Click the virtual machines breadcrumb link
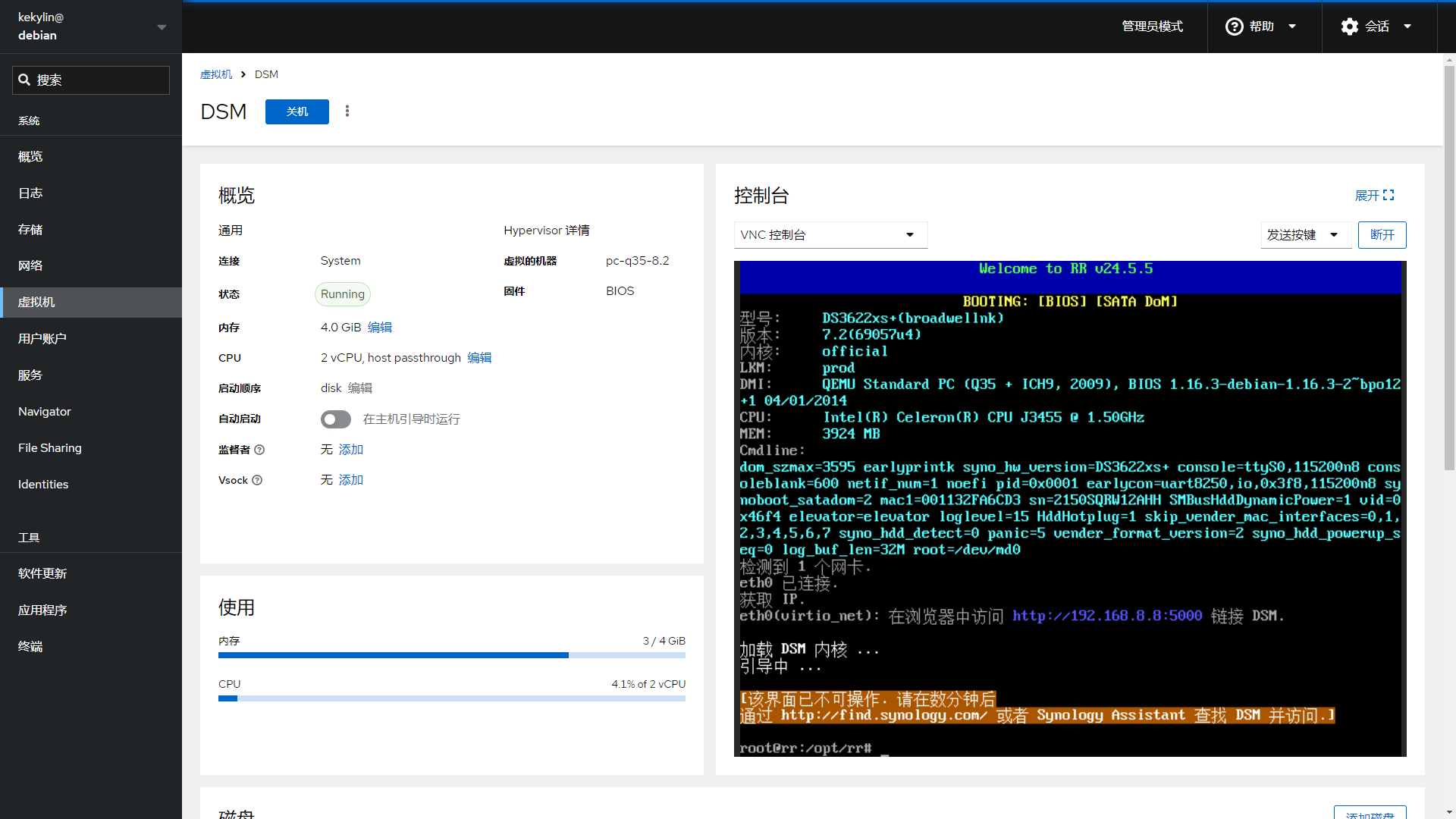 coord(216,74)
